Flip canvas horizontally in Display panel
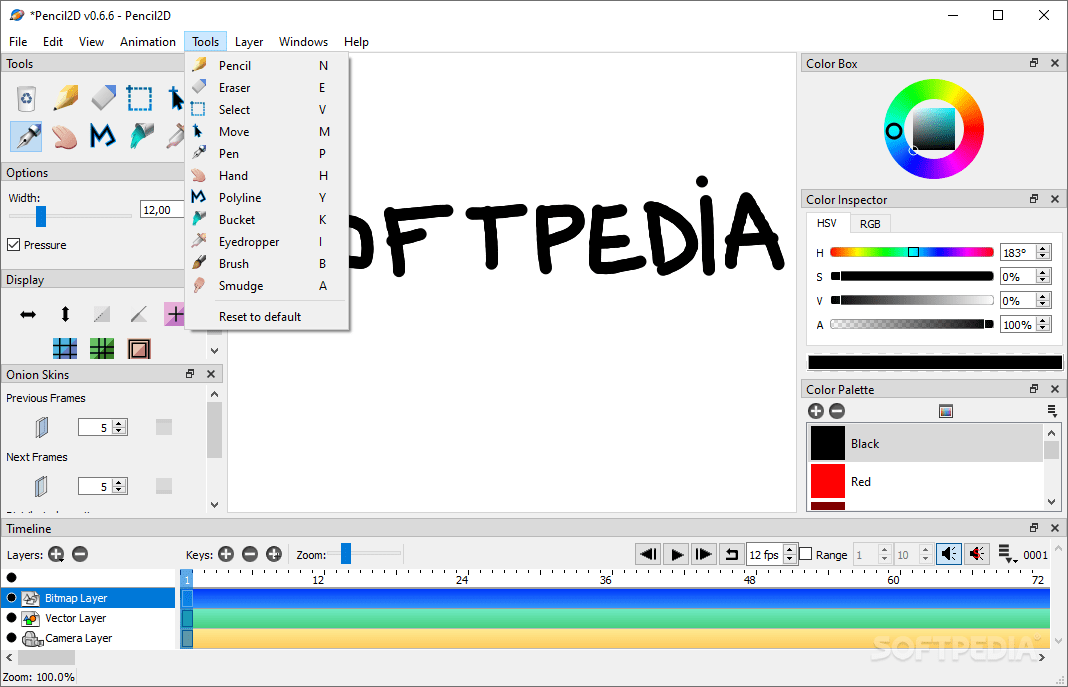The image size is (1068, 687). click(x=28, y=314)
